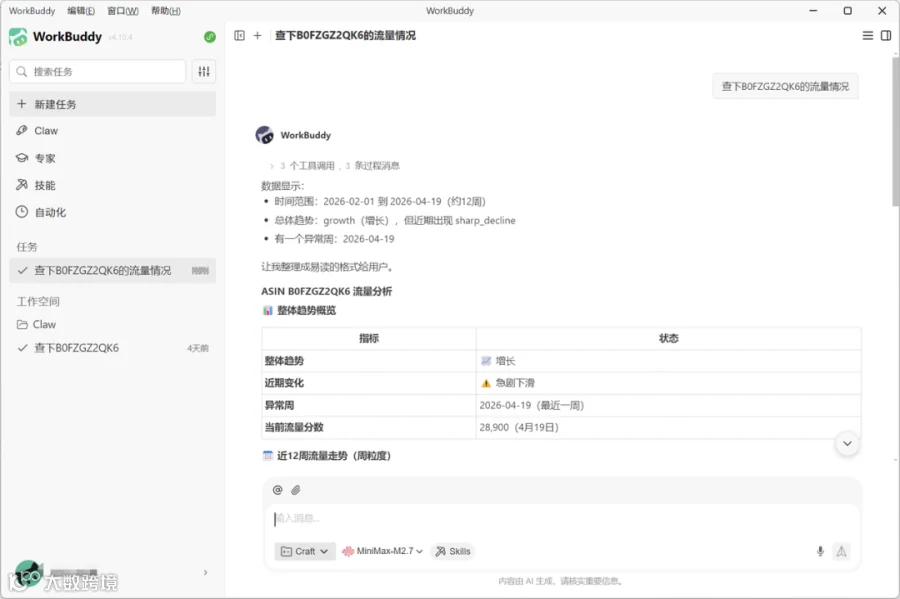Open Claw workspace folder

(112, 325)
